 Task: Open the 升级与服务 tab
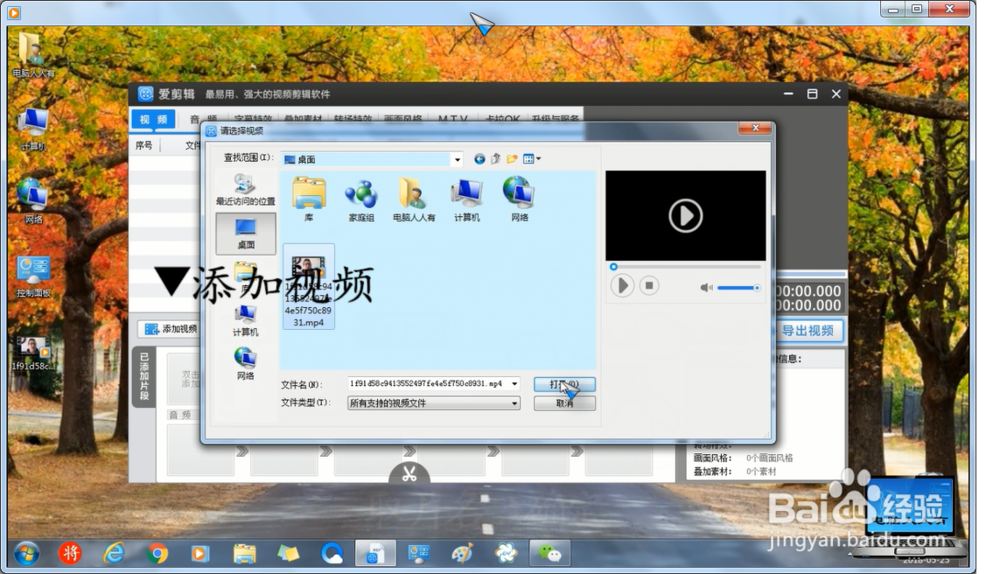point(555,119)
